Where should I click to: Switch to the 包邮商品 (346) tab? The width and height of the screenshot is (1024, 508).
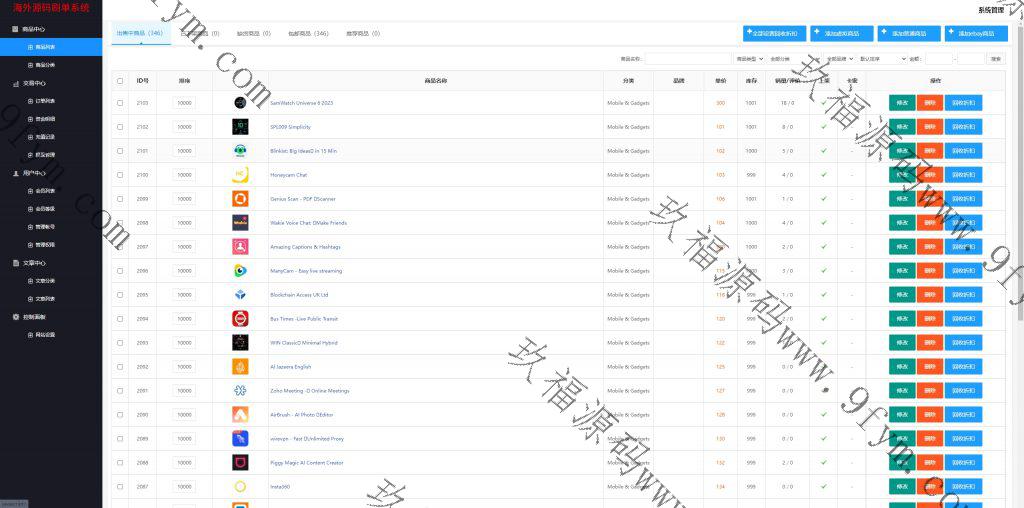point(307,33)
